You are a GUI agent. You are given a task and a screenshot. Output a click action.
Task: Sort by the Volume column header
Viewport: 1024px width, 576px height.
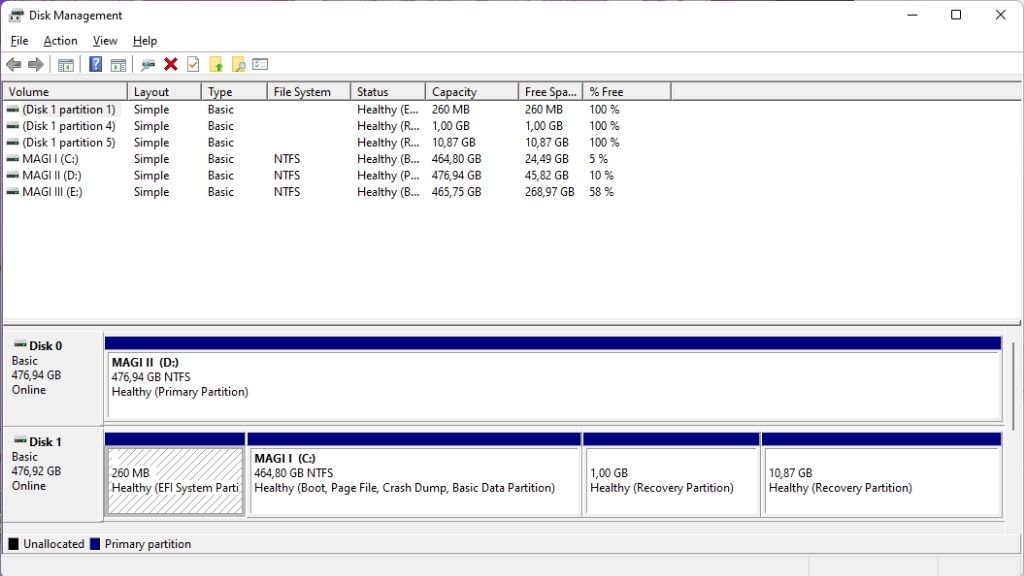[x=65, y=91]
